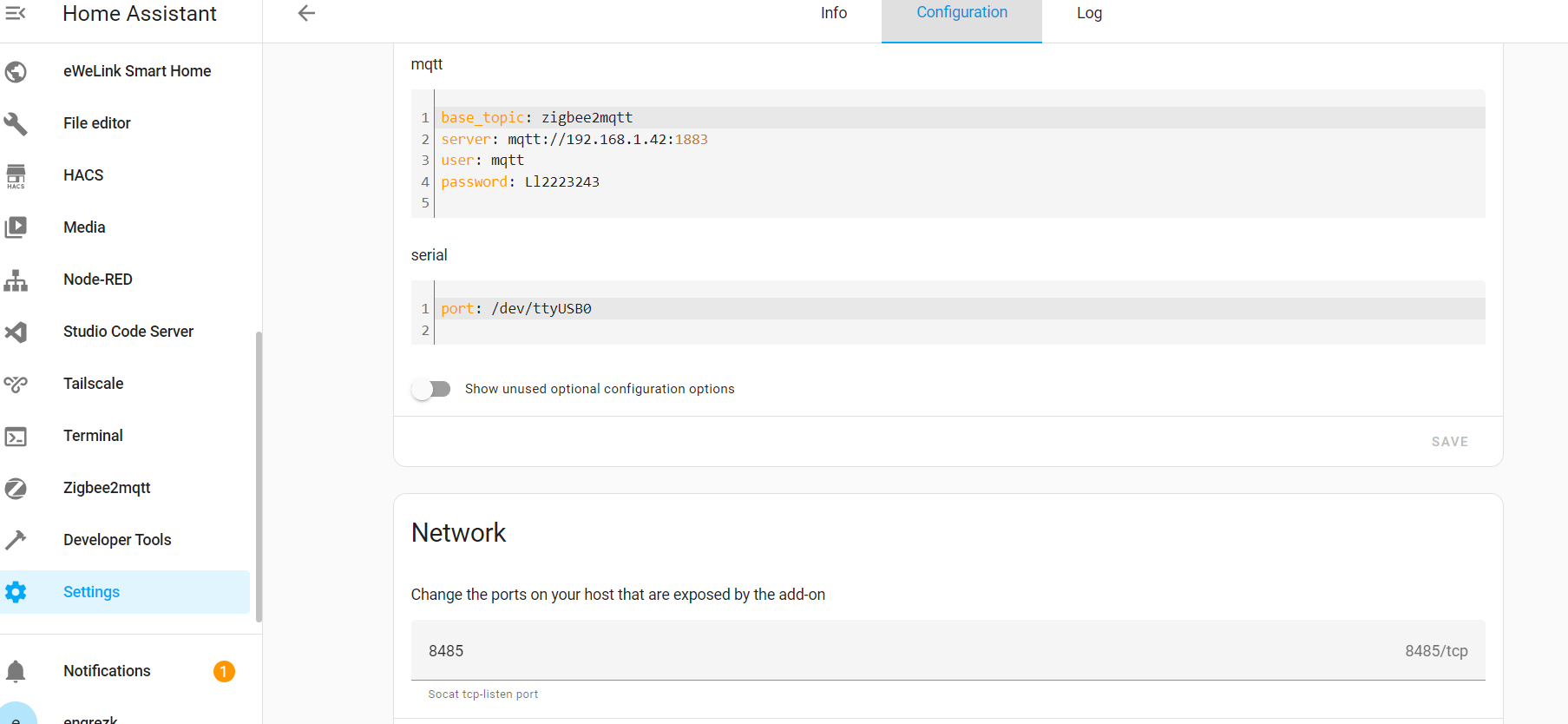
Task: Open Terminal console icon
Action: pyautogui.click(x=16, y=436)
